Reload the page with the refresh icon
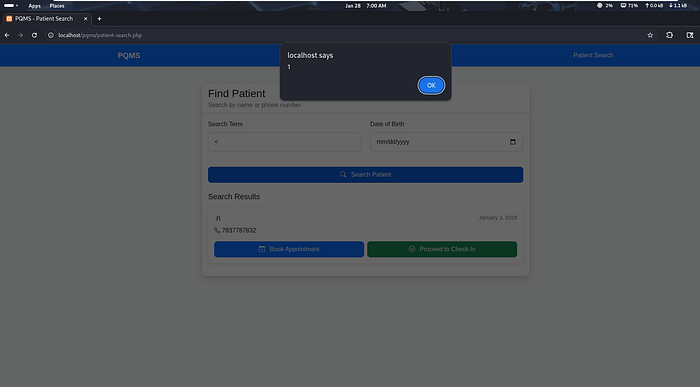 [34, 35]
